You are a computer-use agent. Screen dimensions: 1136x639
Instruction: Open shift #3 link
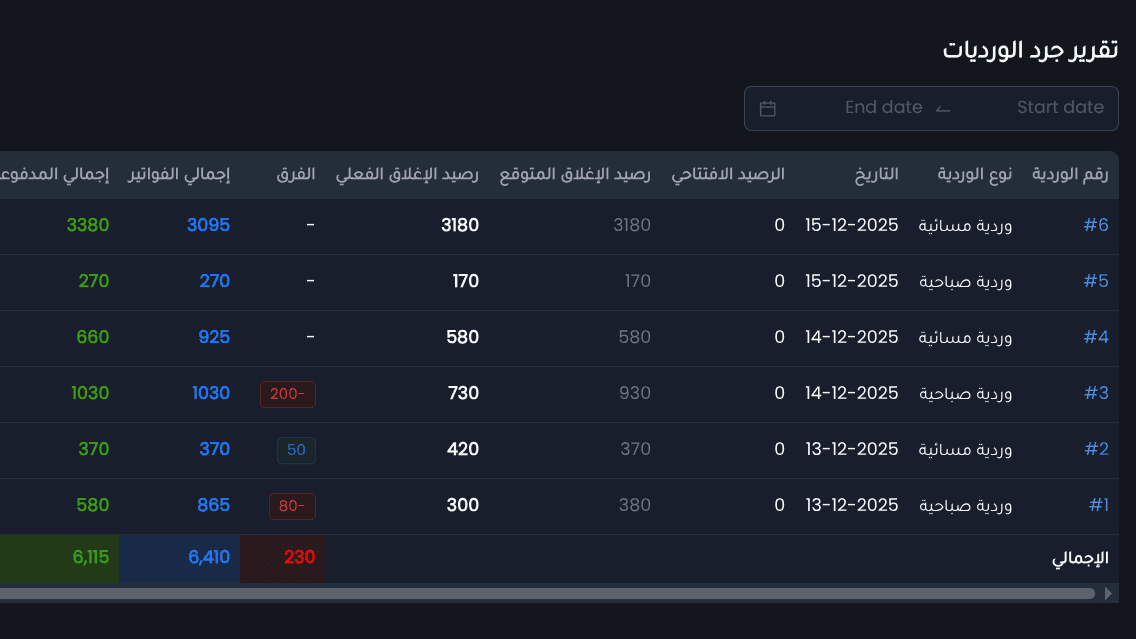(x=1095, y=393)
